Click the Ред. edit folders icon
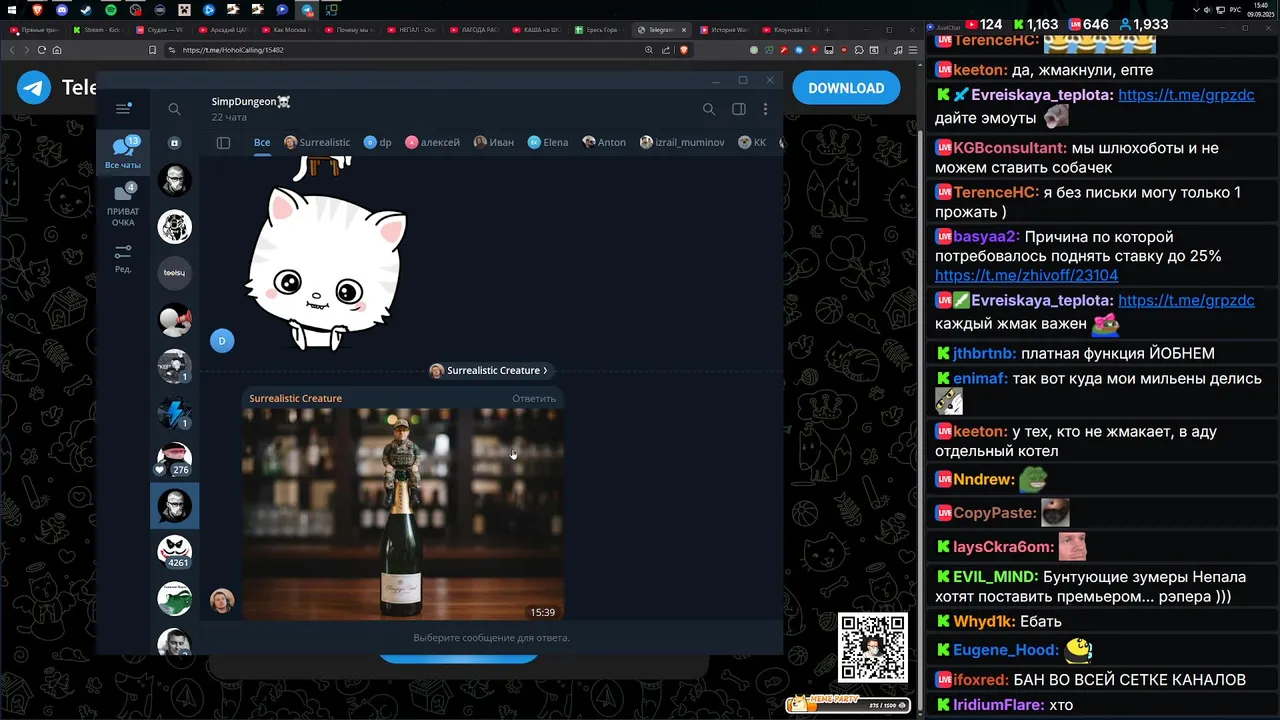The image size is (1280, 720). click(x=123, y=259)
